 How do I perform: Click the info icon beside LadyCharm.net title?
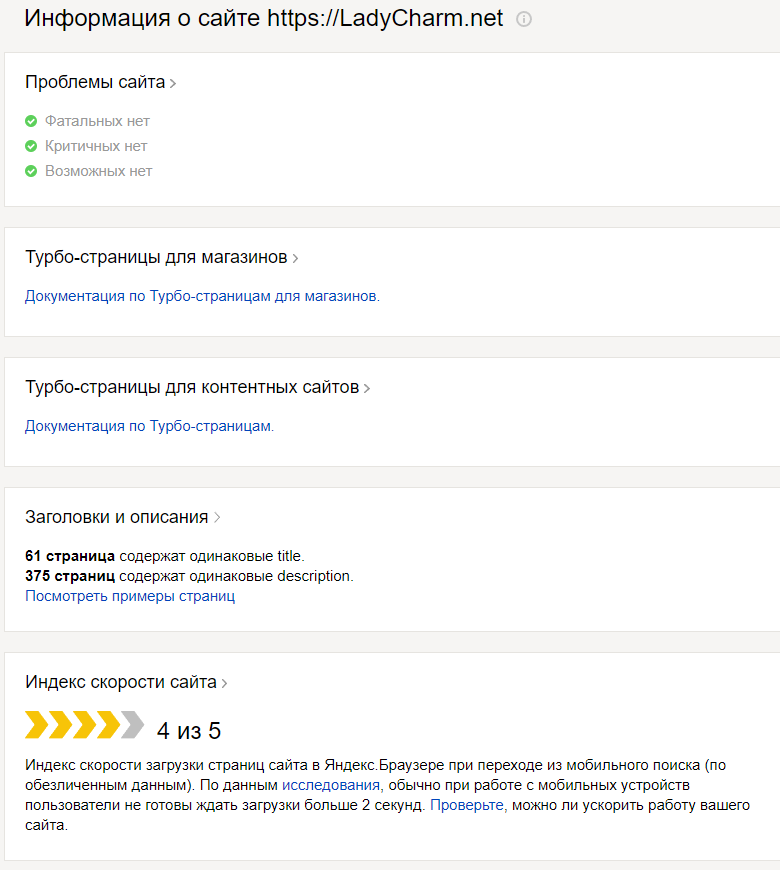(x=524, y=19)
